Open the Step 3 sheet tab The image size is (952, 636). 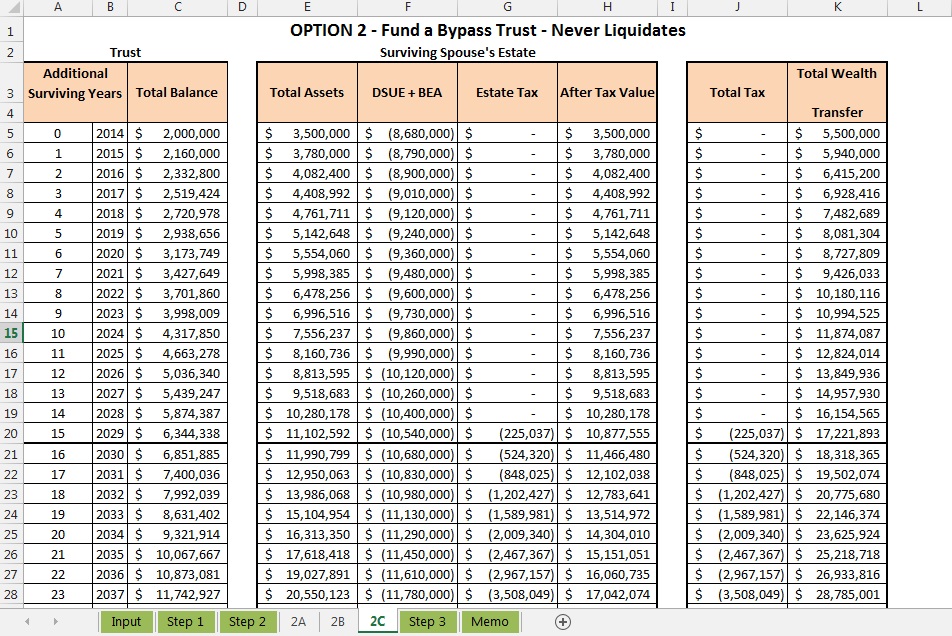tap(427, 622)
